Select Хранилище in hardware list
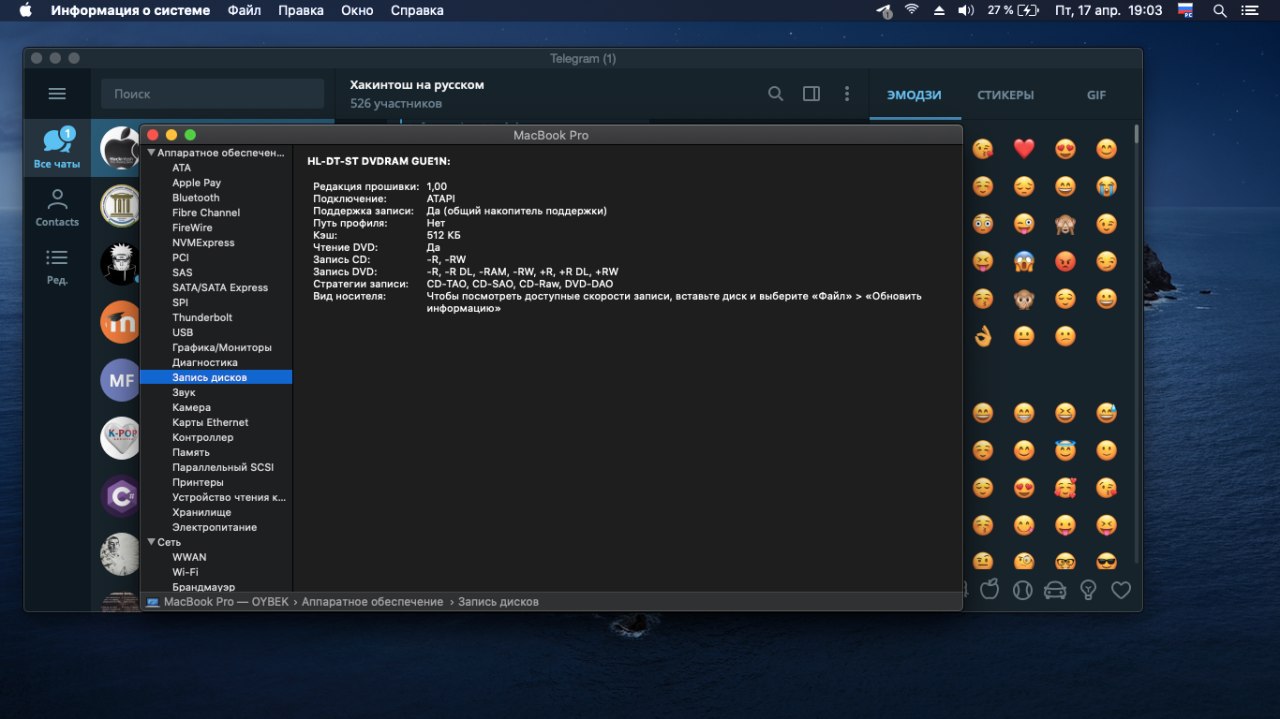This screenshot has height=719, width=1280. [201, 513]
